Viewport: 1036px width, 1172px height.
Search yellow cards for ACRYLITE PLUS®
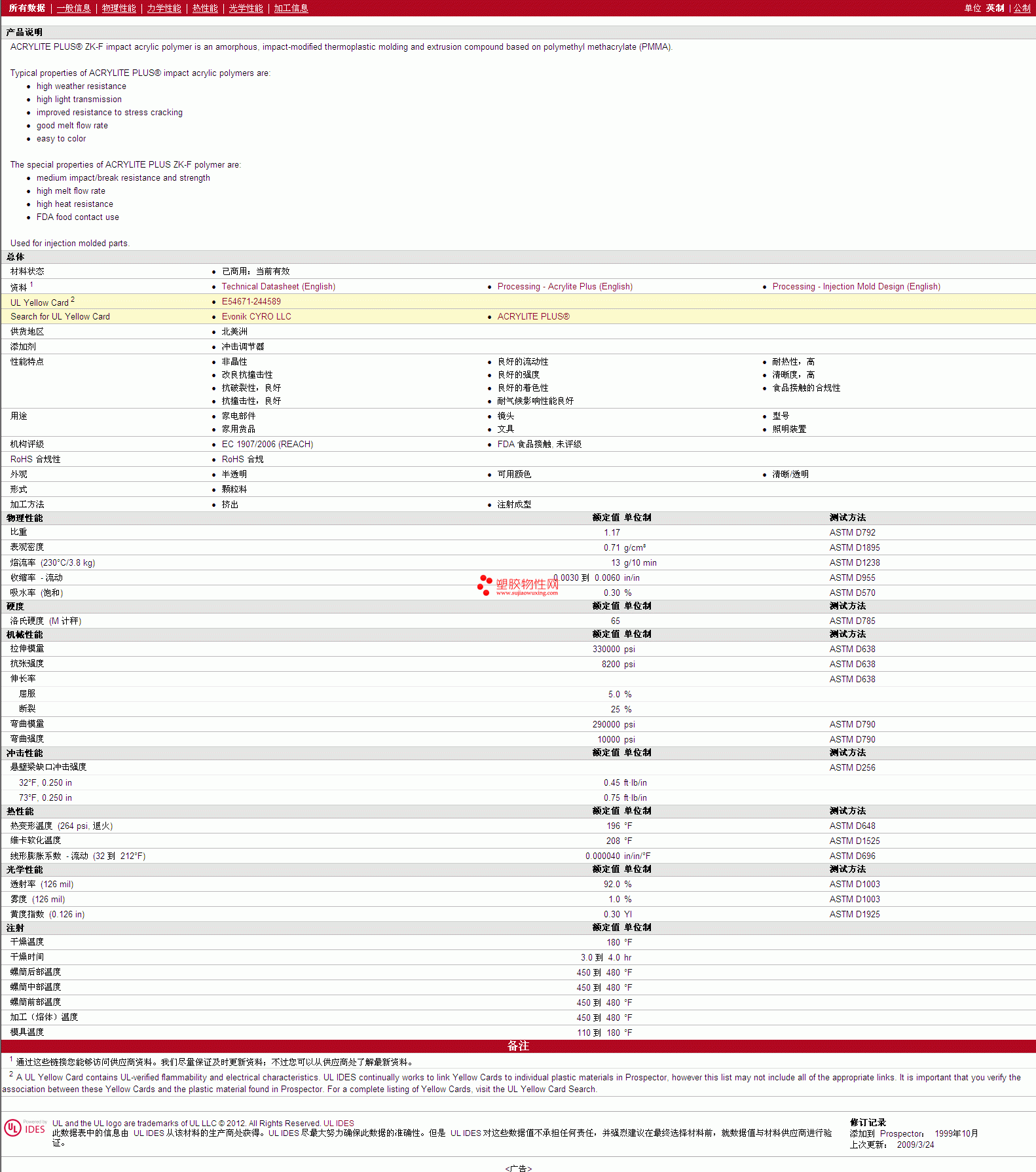coord(533,316)
